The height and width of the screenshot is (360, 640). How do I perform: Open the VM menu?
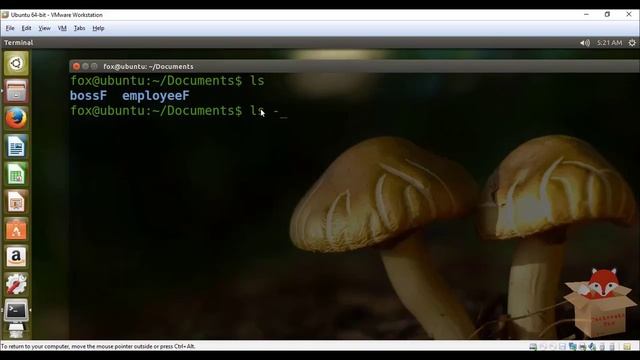[62, 28]
